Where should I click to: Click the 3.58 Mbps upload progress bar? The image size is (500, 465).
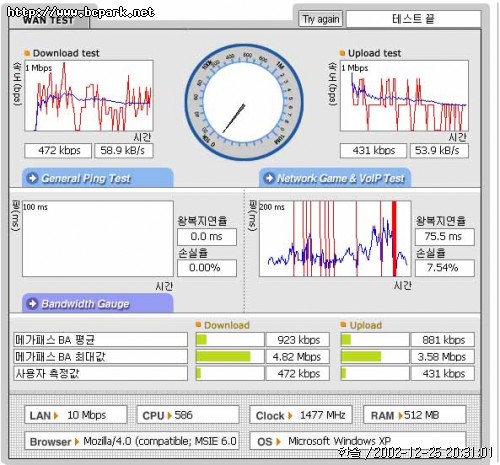[x=375, y=357]
